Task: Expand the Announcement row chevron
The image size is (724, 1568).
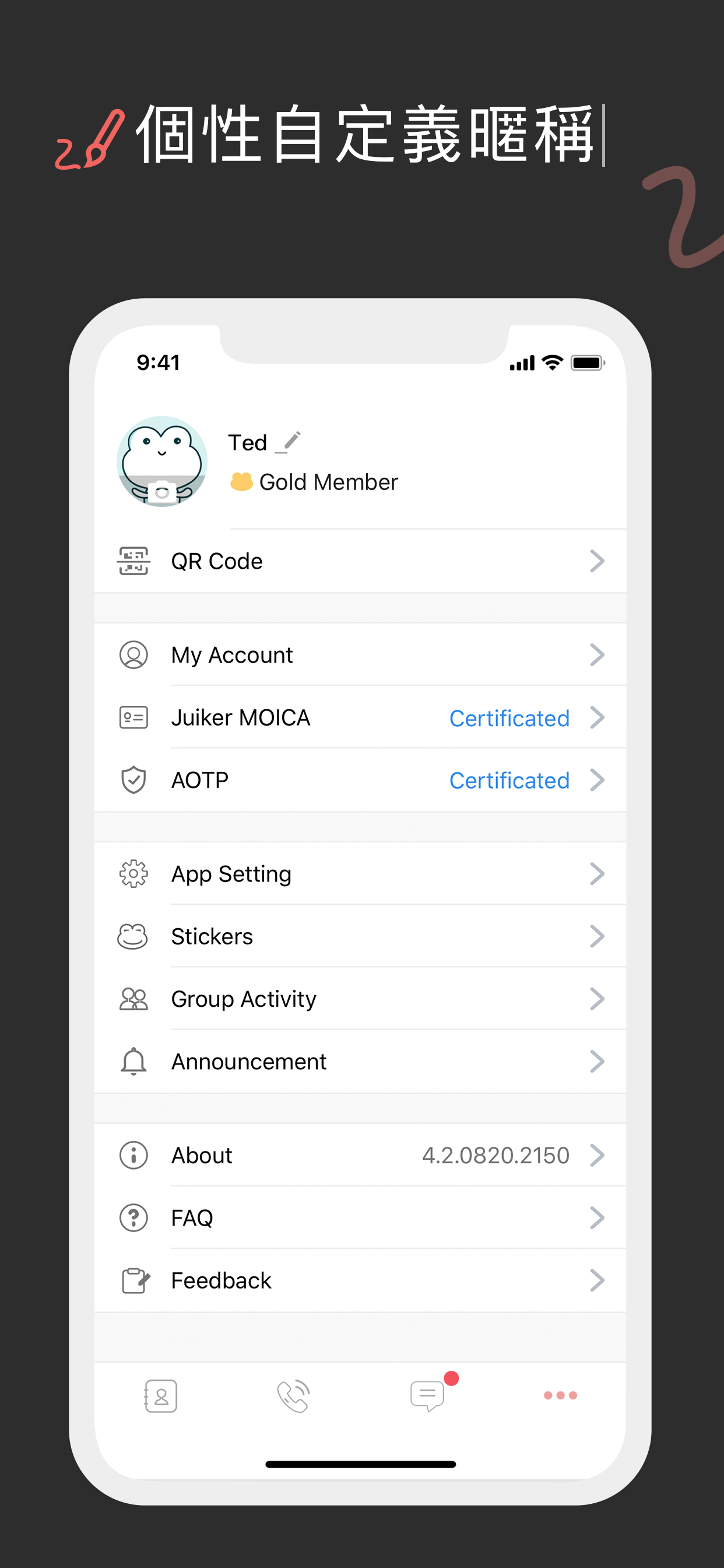Action: 597,1062
